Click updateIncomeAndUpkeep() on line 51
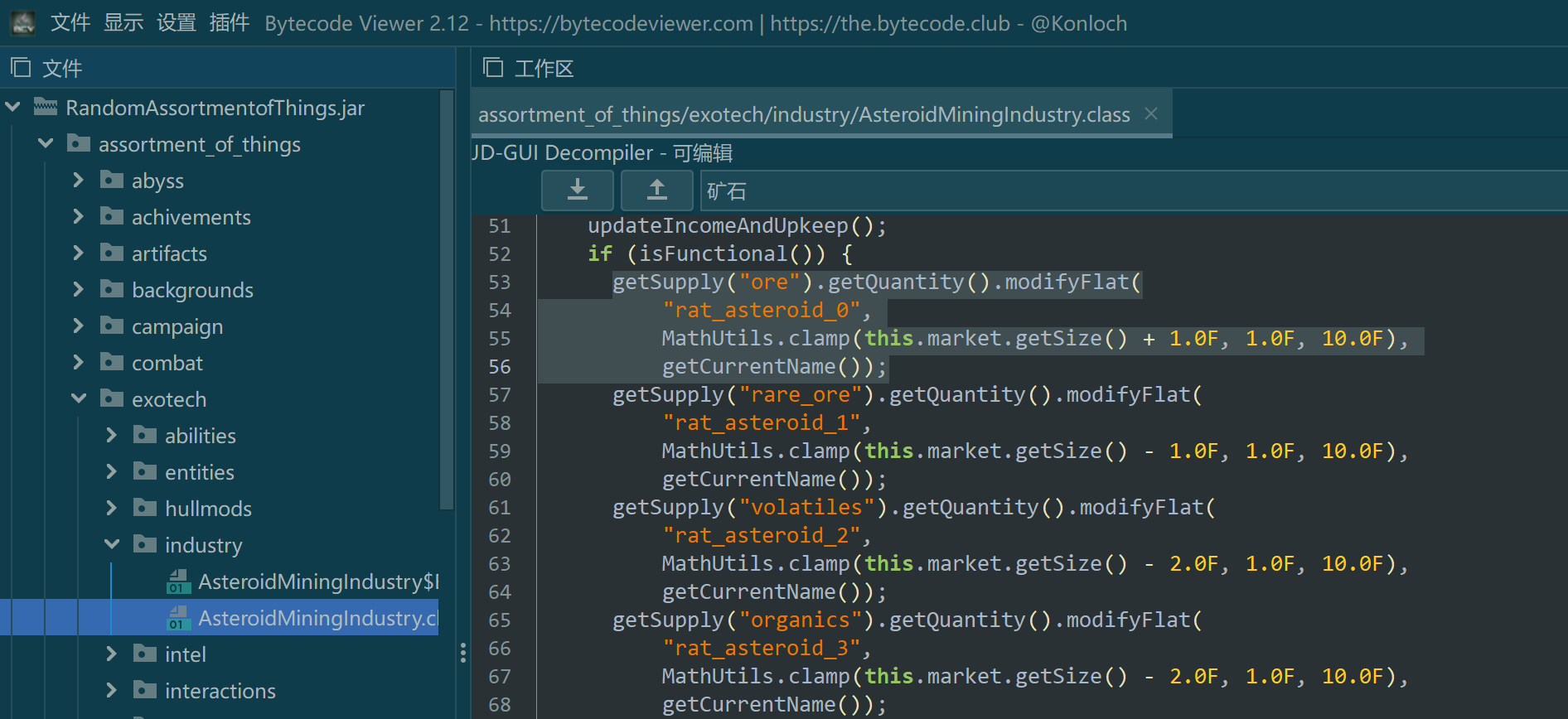Image resolution: width=1568 pixels, height=719 pixels. coord(730,225)
